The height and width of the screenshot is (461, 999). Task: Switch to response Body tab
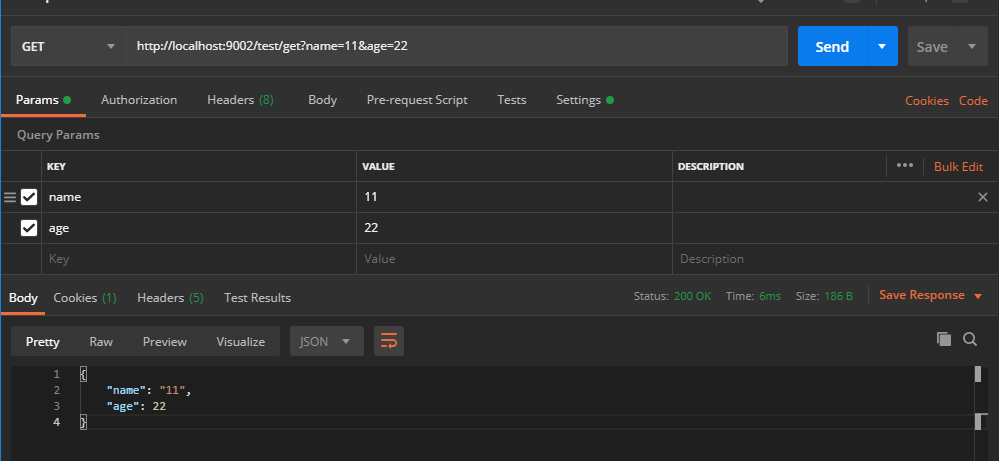click(23, 297)
